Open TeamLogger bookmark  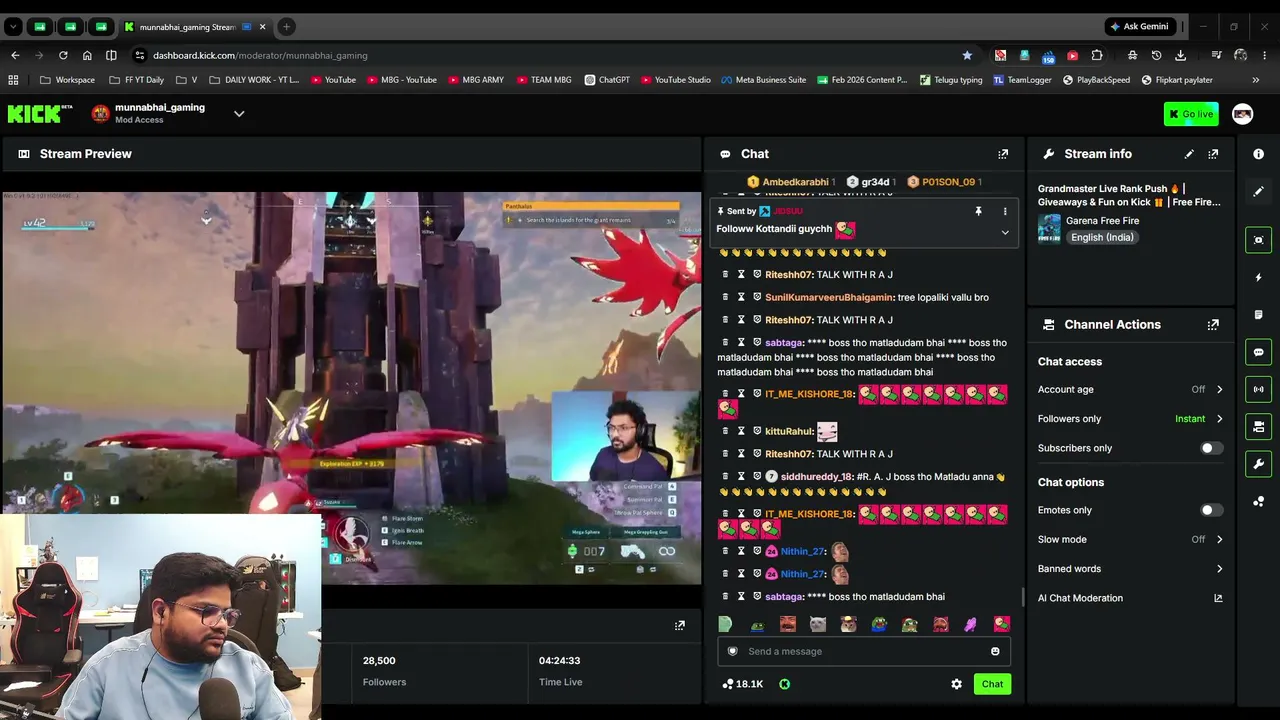(x=1022, y=80)
